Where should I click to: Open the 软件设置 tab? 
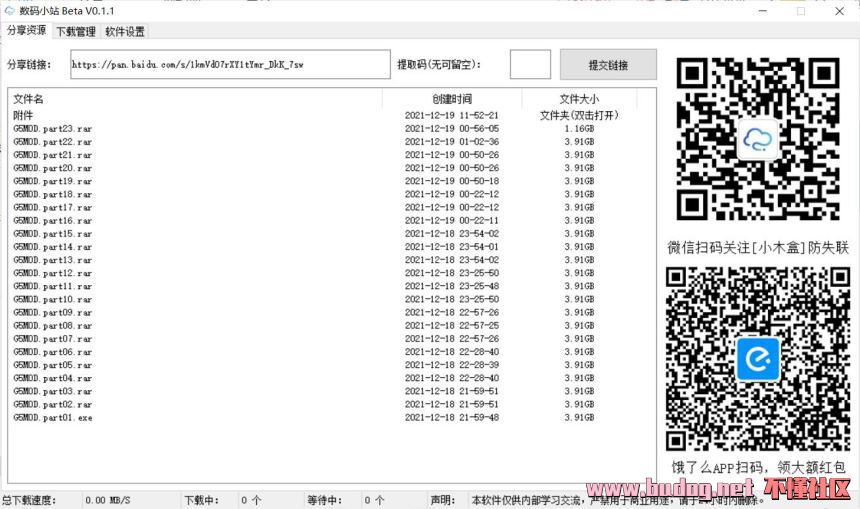[x=125, y=31]
